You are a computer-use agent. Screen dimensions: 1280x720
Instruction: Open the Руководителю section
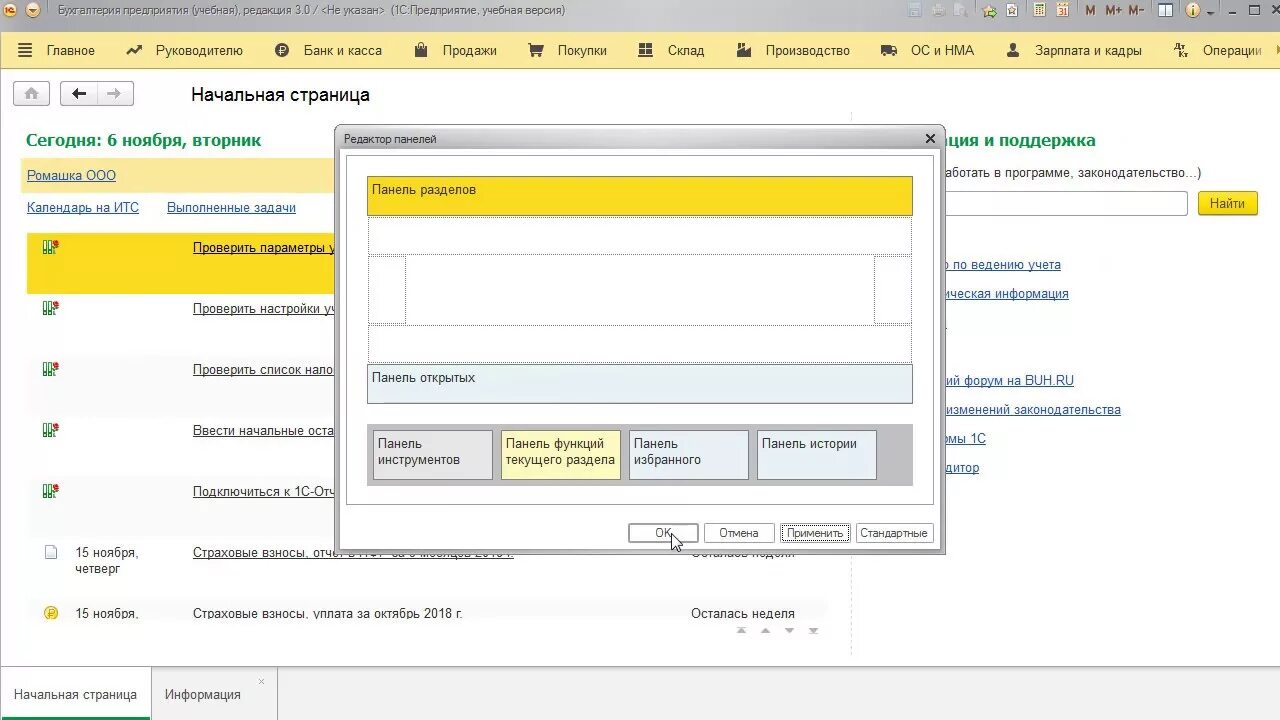tap(185, 50)
